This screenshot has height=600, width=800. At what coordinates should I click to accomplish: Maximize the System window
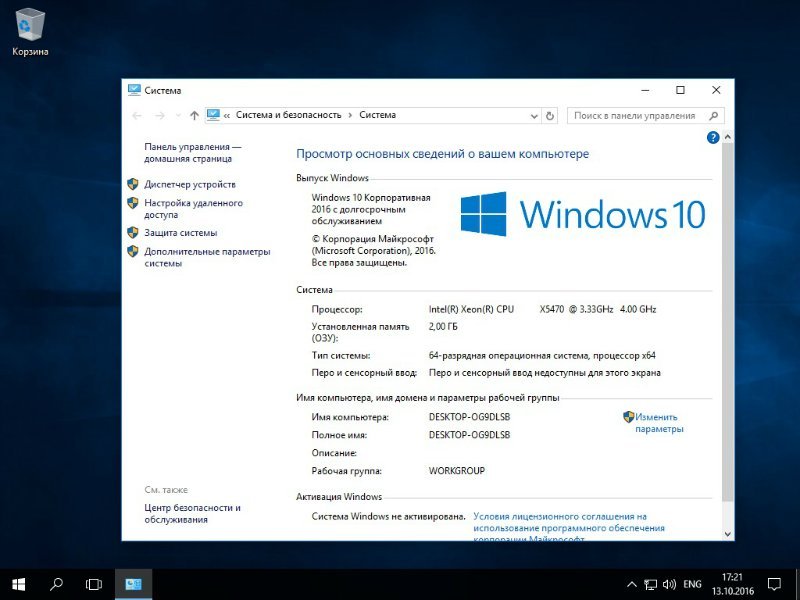click(x=680, y=90)
